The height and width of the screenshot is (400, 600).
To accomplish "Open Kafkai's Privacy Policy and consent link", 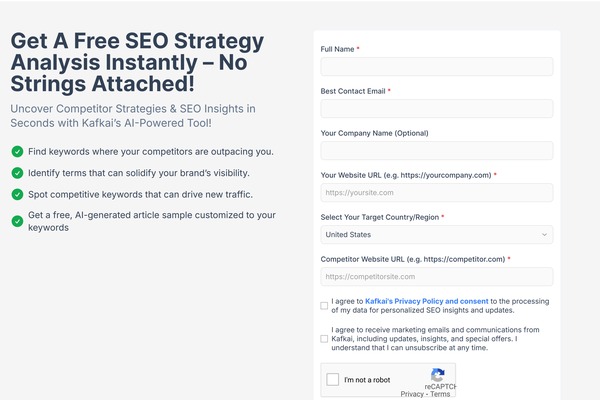I will tap(427, 301).
